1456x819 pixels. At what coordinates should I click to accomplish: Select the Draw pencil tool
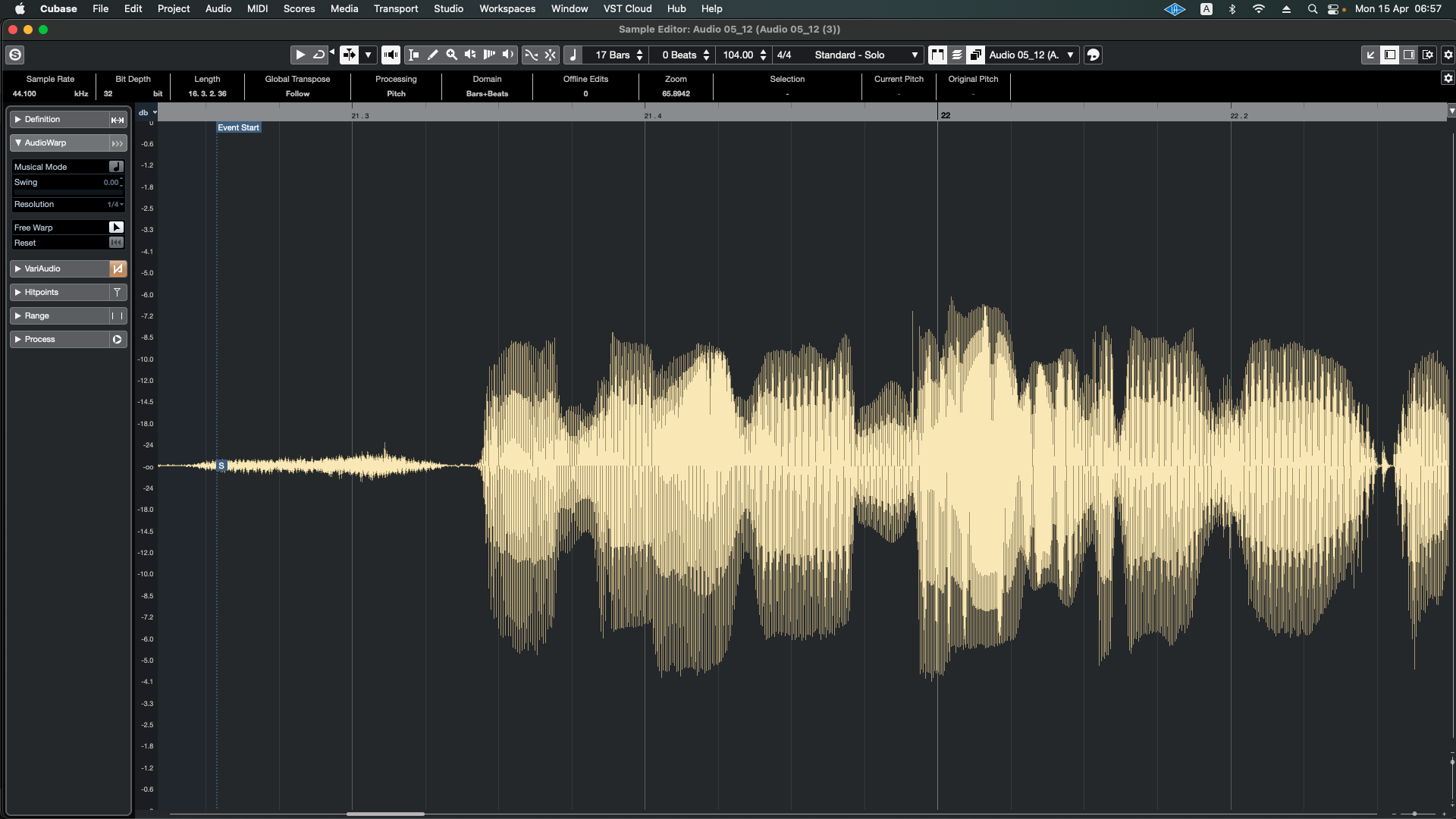(x=433, y=55)
